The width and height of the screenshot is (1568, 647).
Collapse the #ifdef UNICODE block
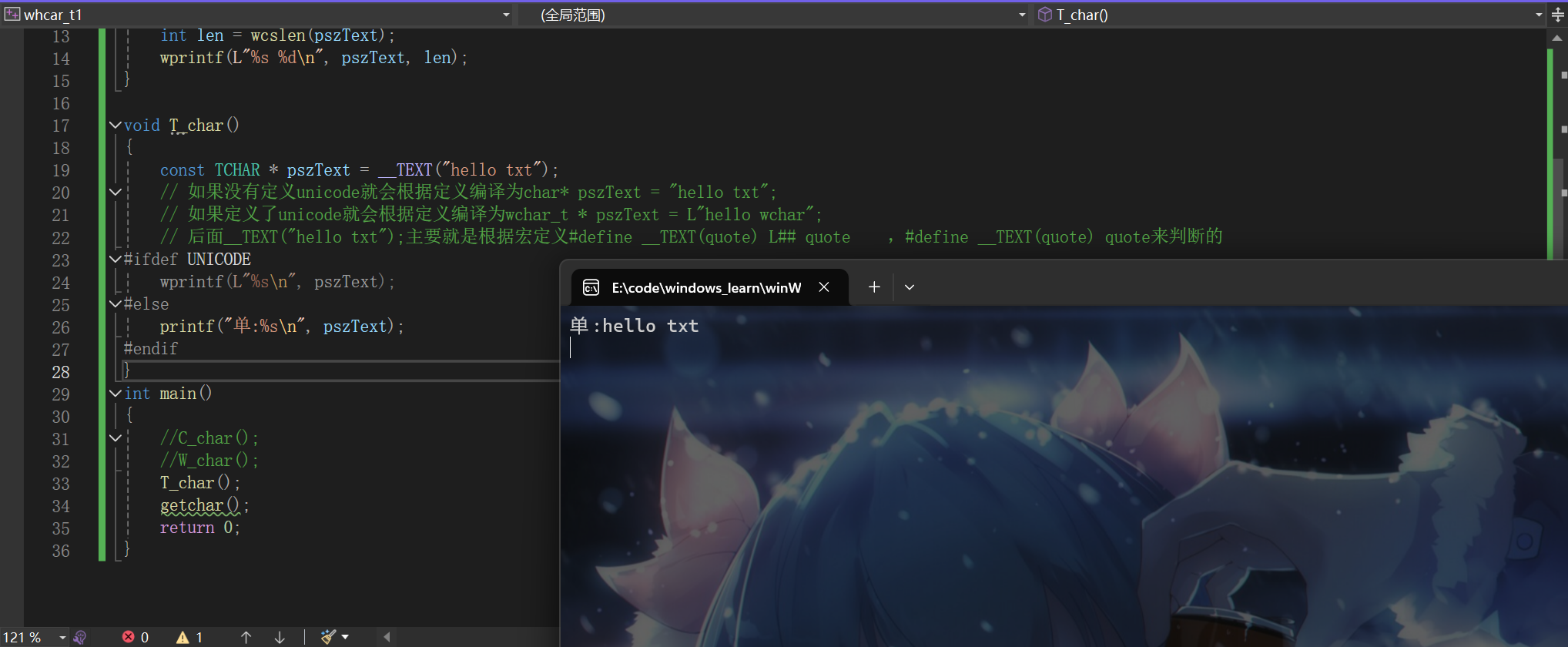[x=116, y=259]
